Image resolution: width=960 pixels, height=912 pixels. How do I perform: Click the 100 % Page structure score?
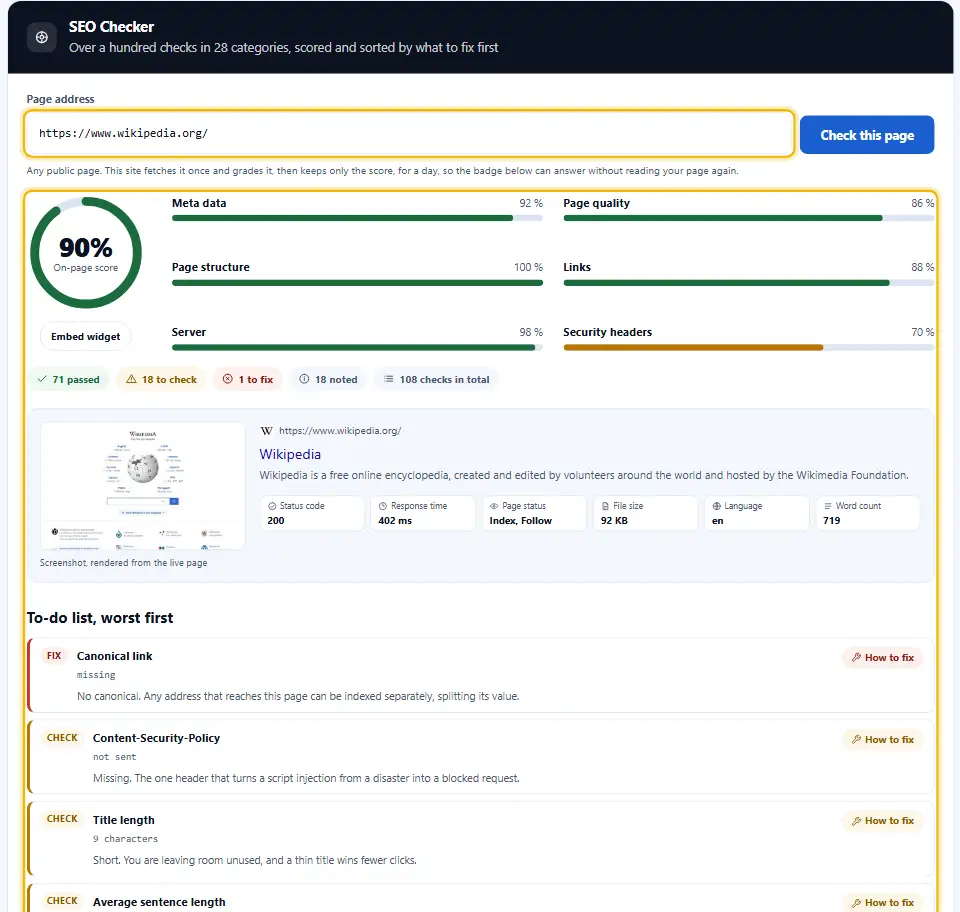point(528,267)
